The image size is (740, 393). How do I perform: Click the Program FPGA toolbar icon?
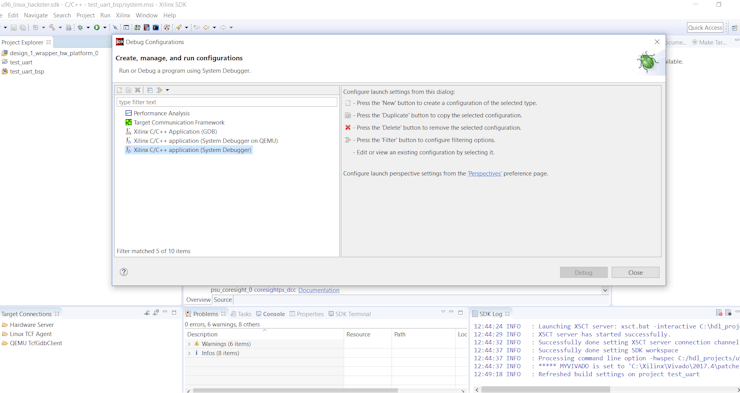137,27
